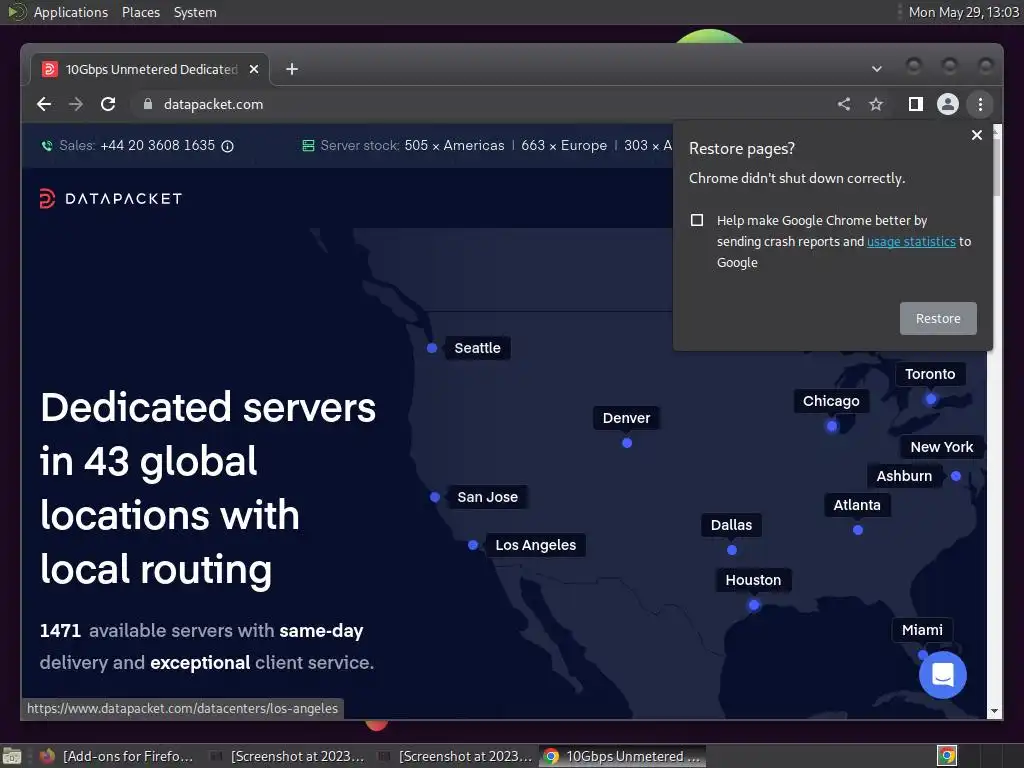Share this page using the share icon
Viewport: 1024px width, 768px height.
tap(844, 104)
